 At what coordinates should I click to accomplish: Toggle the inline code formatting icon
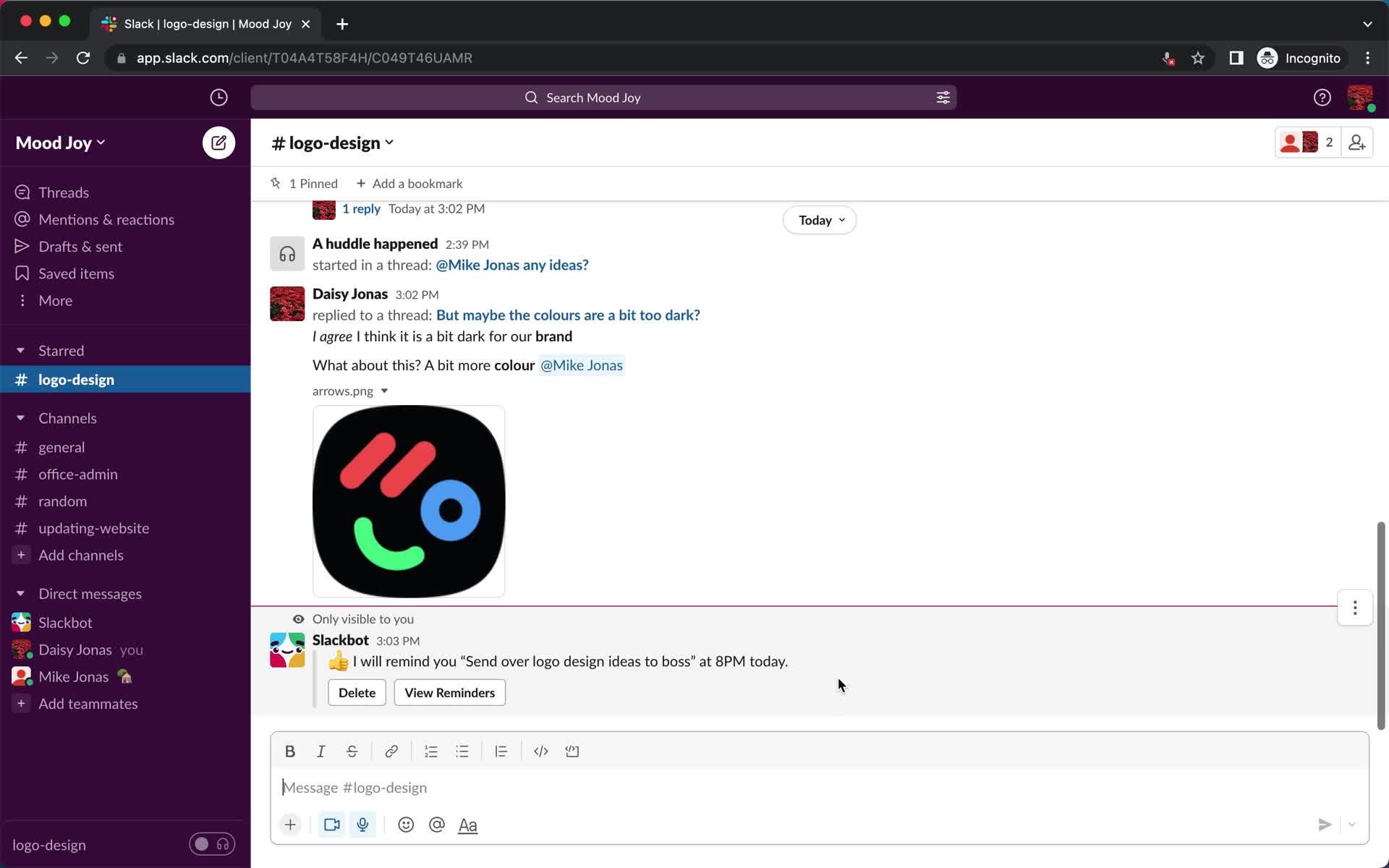point(540,751)
